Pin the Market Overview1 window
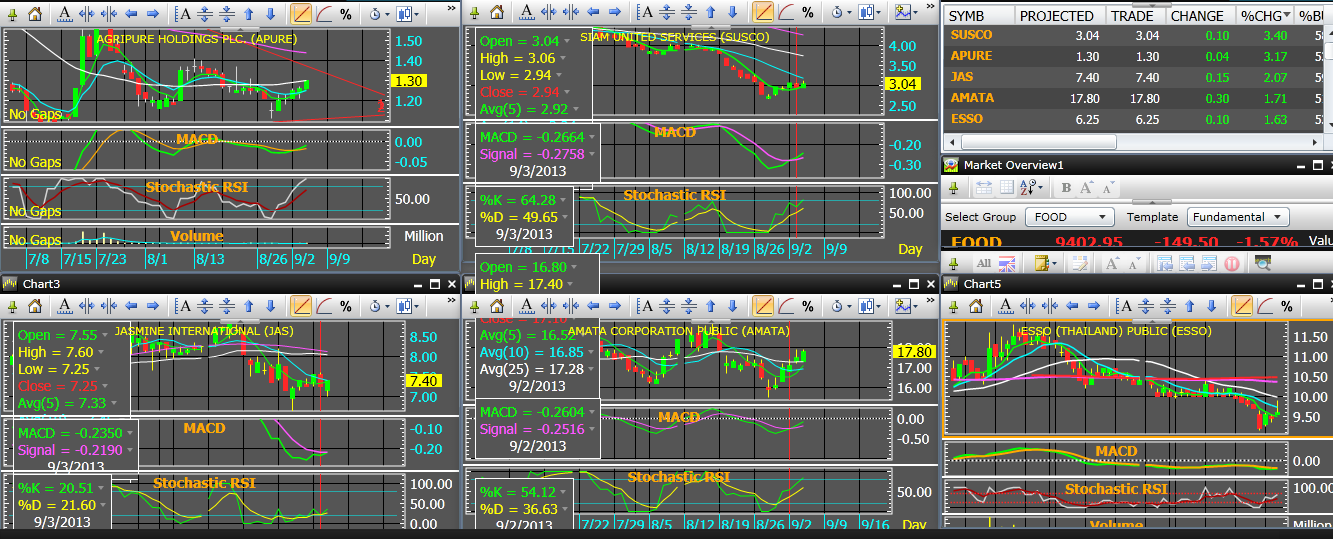 (953, 188)
